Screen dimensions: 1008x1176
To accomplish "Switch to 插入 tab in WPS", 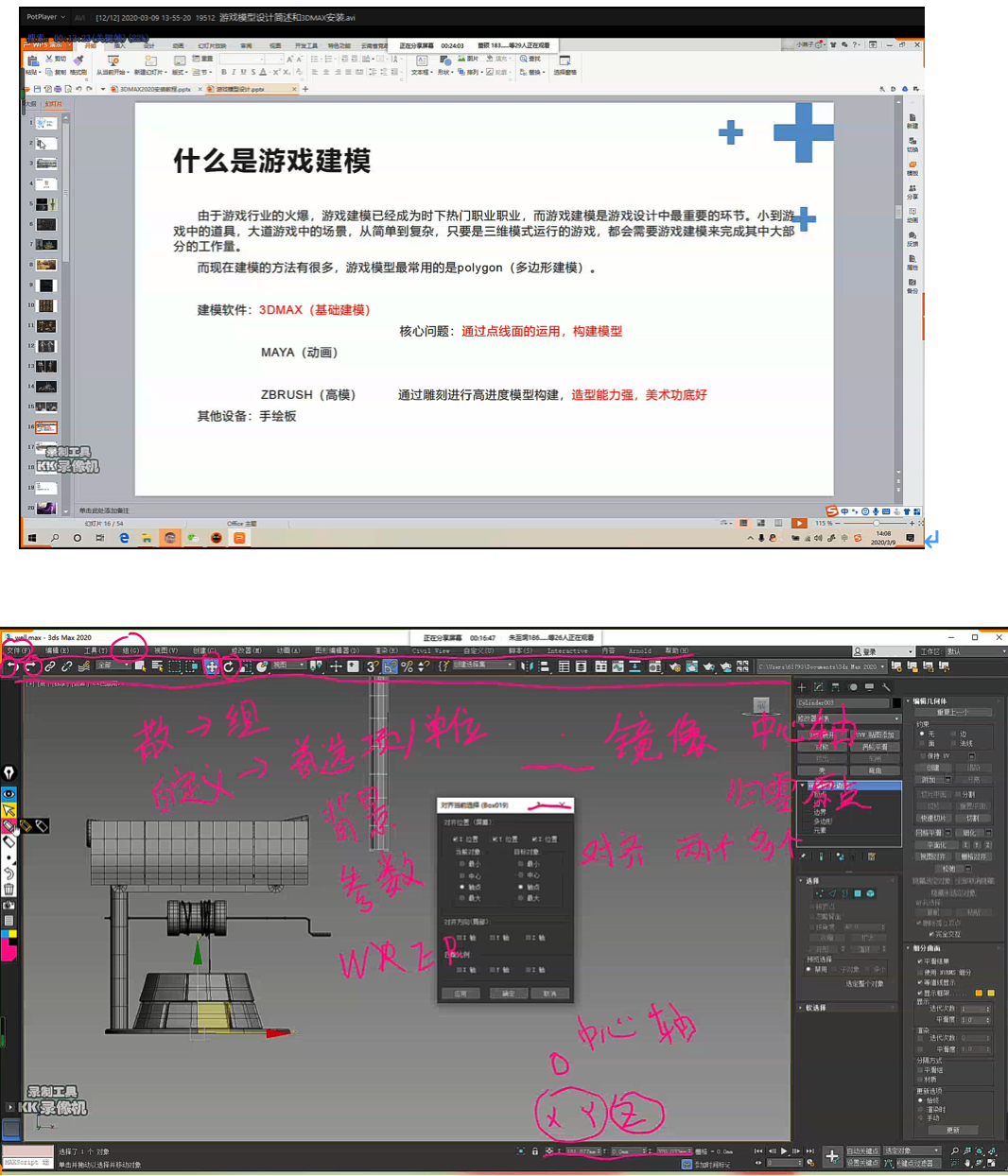I will pos(120,45).
